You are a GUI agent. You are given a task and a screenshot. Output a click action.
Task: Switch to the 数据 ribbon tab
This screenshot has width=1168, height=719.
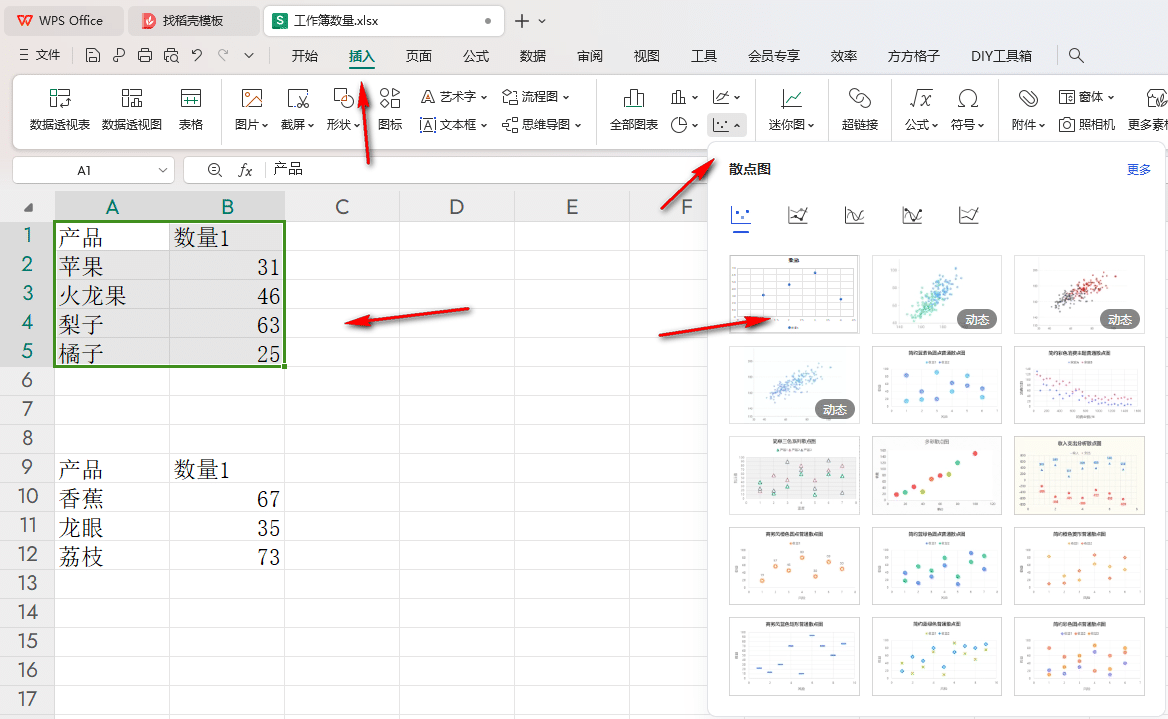pyautogui.click(x=533, y=56)
